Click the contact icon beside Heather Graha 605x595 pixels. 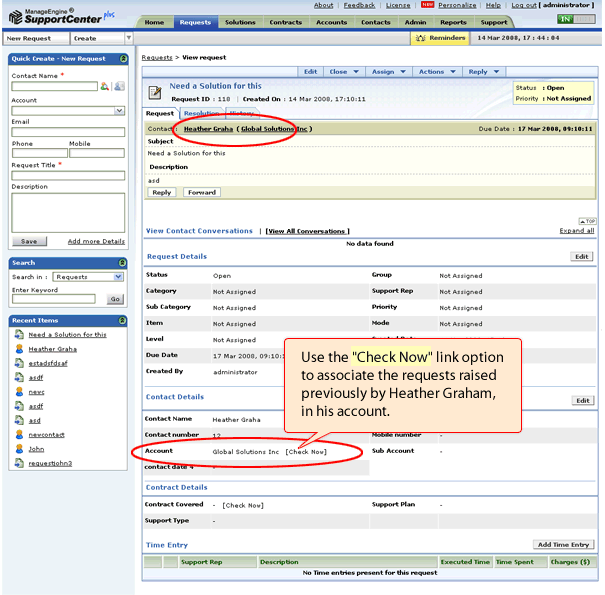click(19, 349)
